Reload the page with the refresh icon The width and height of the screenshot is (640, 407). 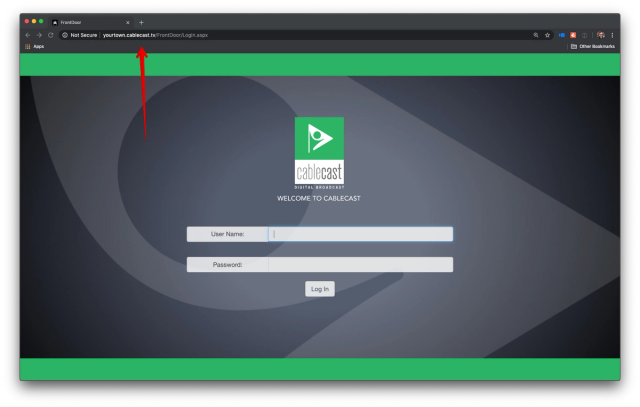[51, 35]
